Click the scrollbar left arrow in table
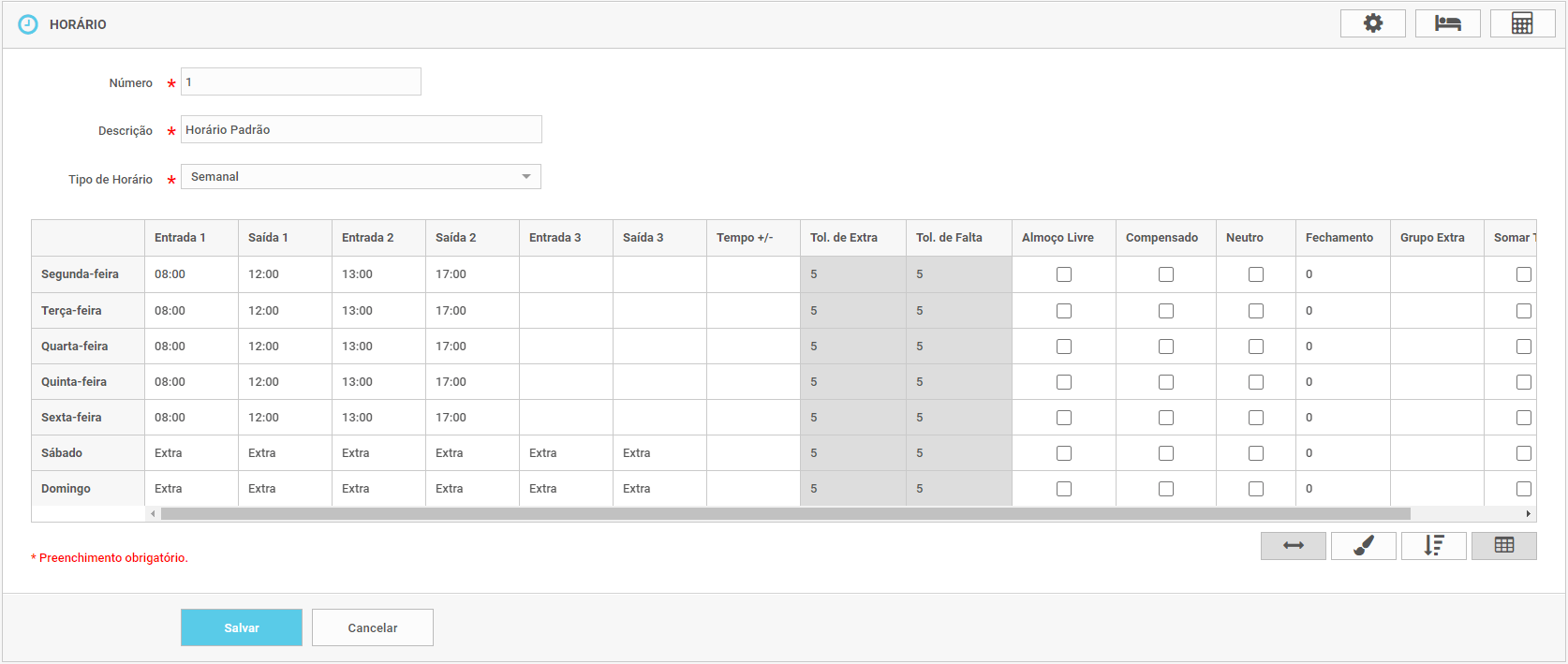 click(153, 514)
